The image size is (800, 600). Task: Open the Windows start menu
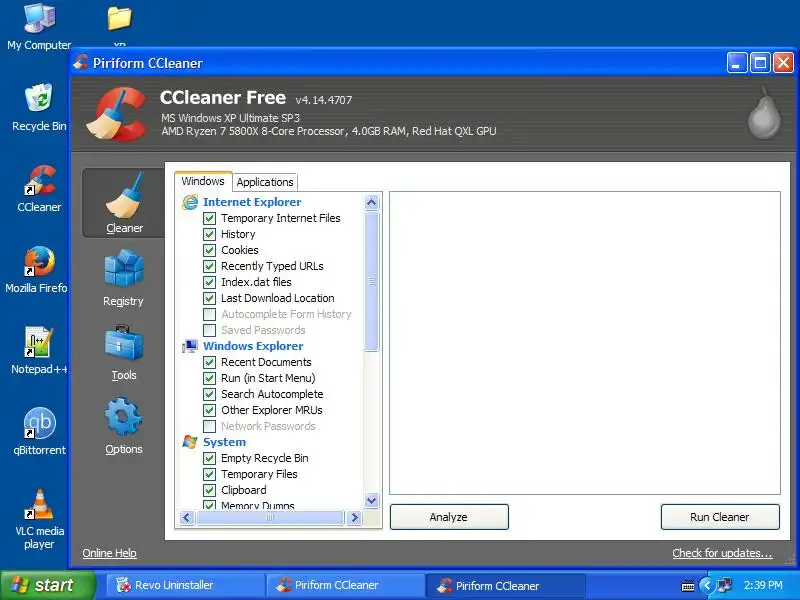coord(48,585)
